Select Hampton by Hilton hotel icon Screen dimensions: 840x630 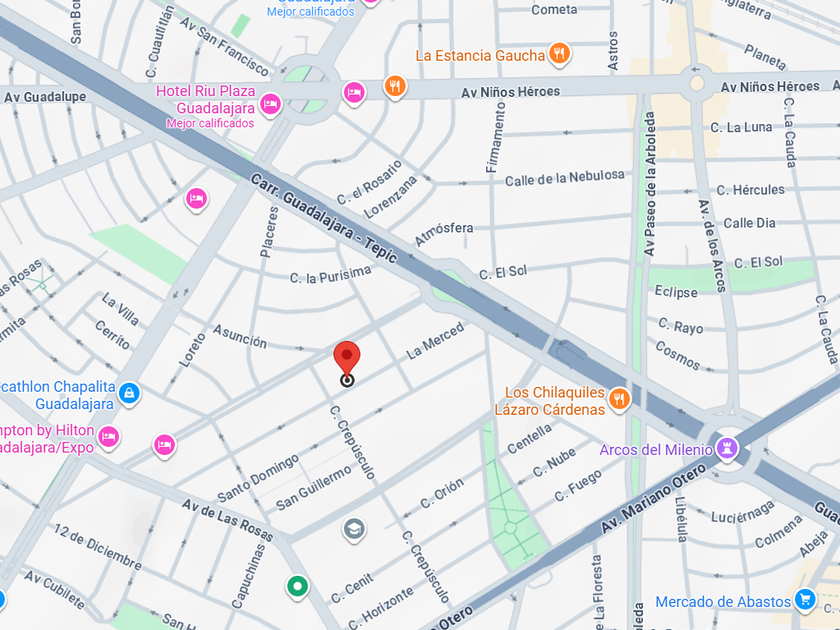click(109, 437)
